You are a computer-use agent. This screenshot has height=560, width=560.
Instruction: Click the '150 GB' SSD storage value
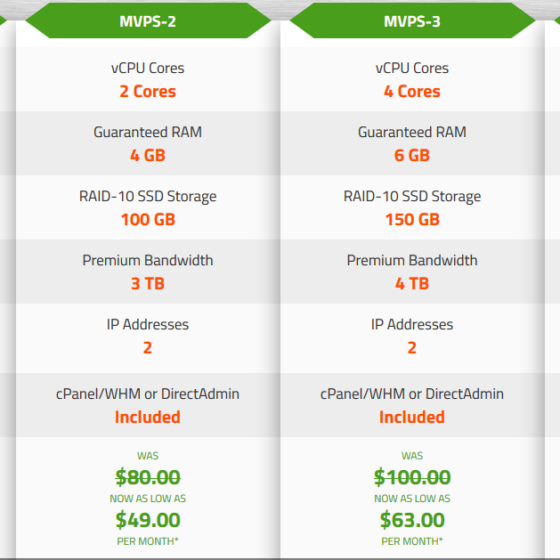coord(412,219)
